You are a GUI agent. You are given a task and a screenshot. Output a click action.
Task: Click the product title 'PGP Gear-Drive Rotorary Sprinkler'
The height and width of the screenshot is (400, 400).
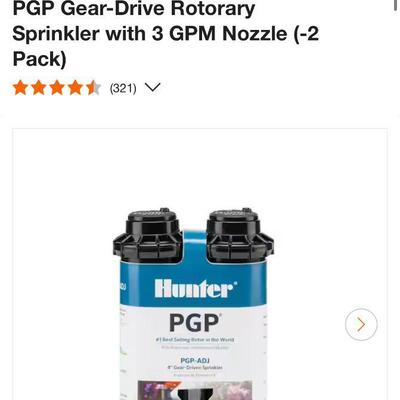pos(134,21)
